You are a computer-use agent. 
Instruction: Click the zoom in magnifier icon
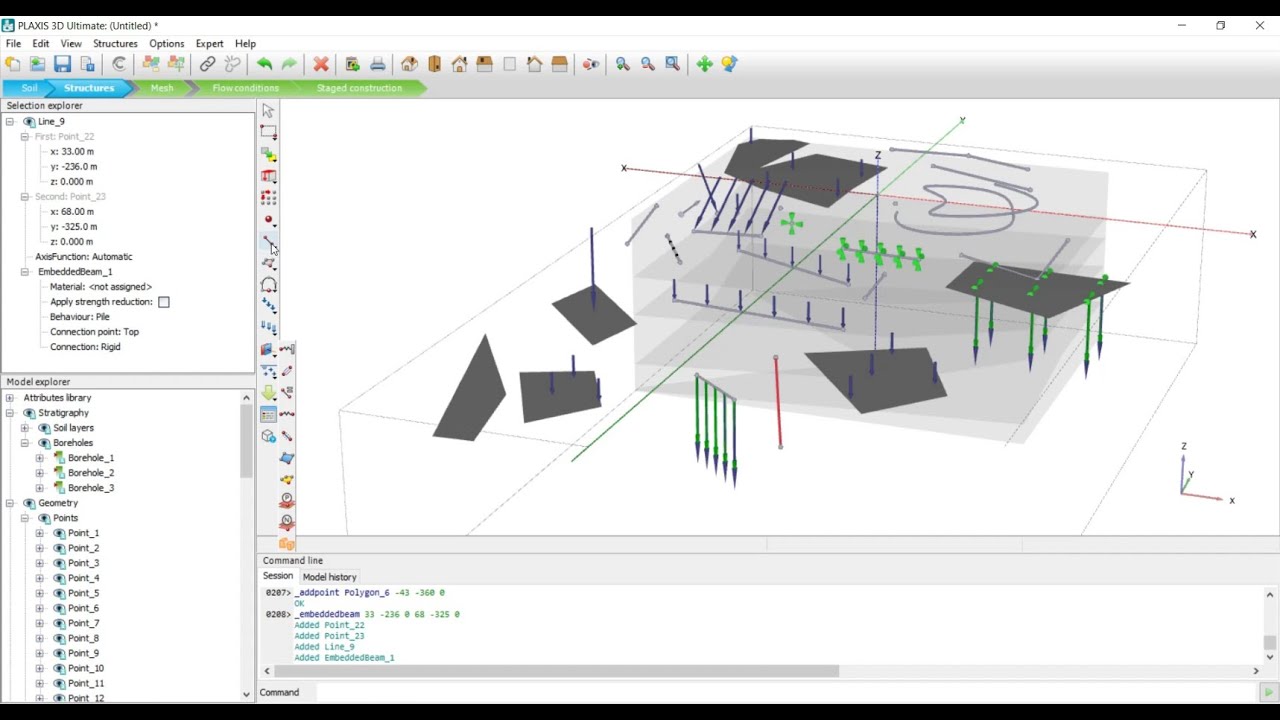pos(622,64)
